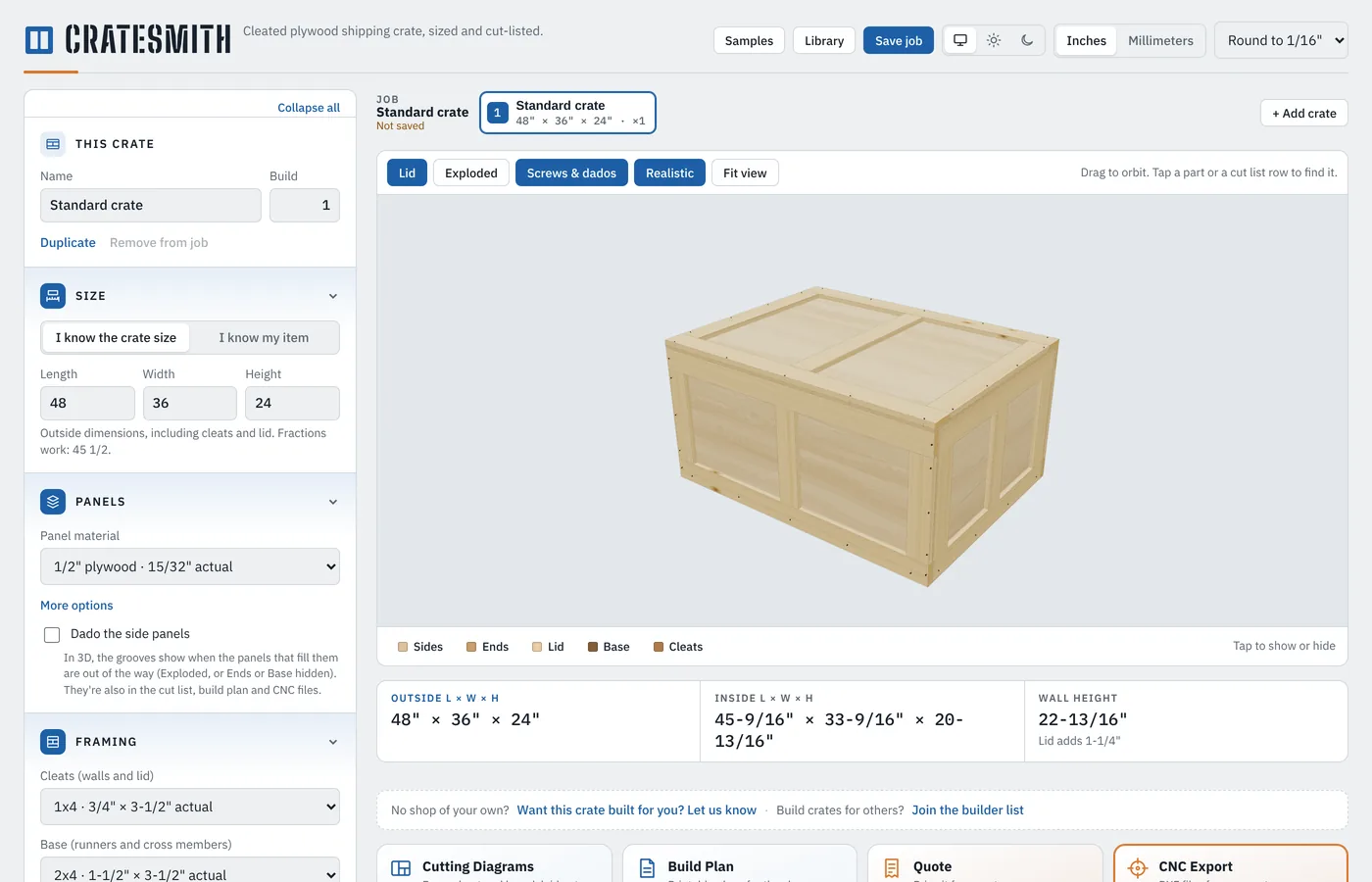Follow Join the builder list link
Image resolution: width=1372 pixels, height=882 pixels.
click(x=967, y=810)
